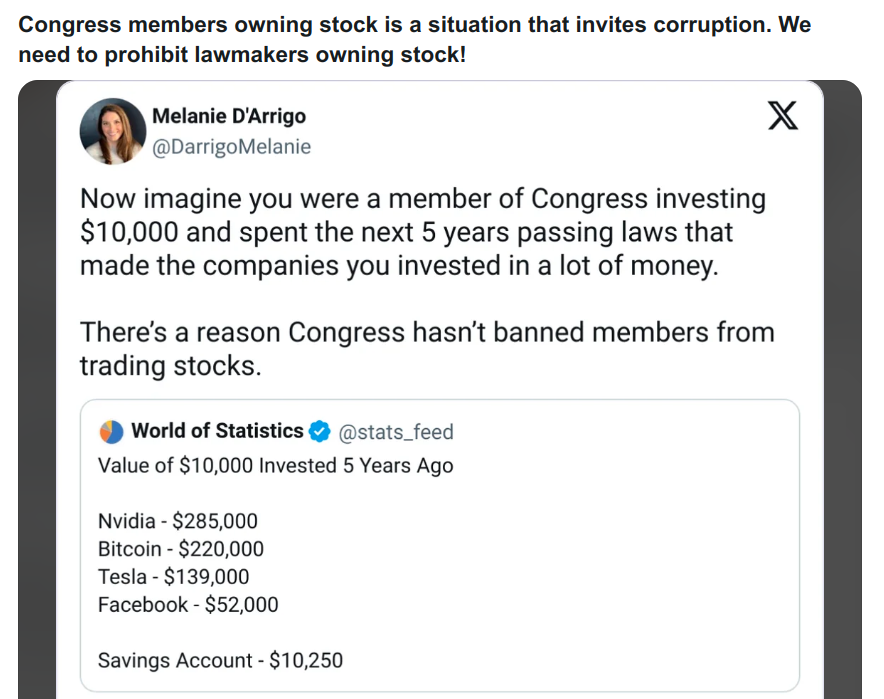Click the X logo on the tweet
This screenshot has width=884, height=699.
coord(782,117)
